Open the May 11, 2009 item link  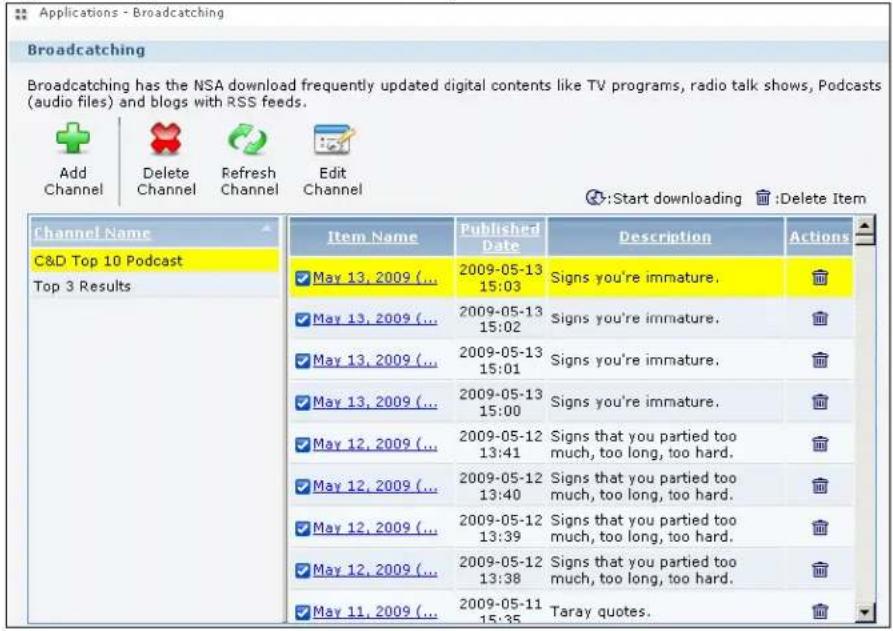(375, 612)
